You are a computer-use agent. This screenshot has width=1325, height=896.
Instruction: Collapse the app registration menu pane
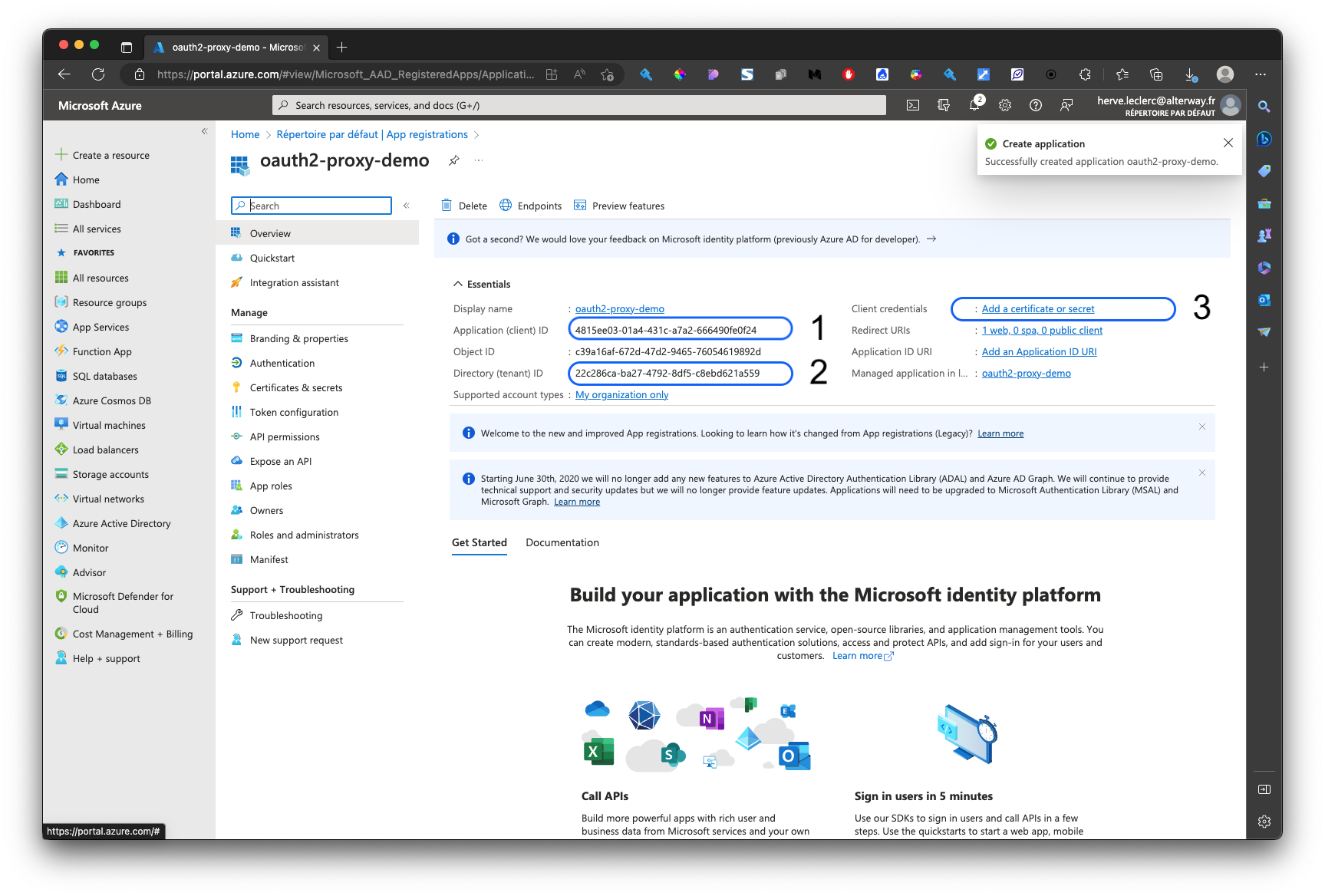pyautogui.click(x=407, y=206)
